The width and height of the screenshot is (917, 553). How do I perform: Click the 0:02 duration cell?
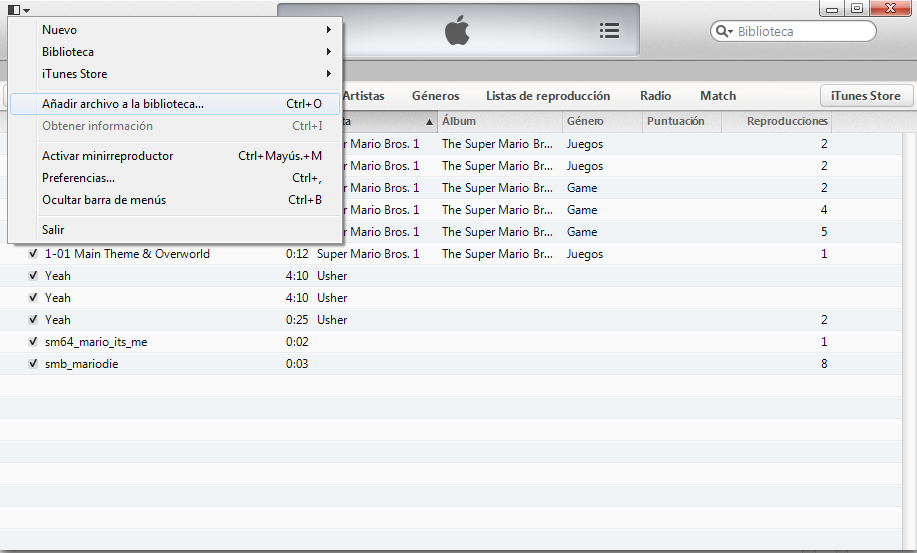click(297, 342)
